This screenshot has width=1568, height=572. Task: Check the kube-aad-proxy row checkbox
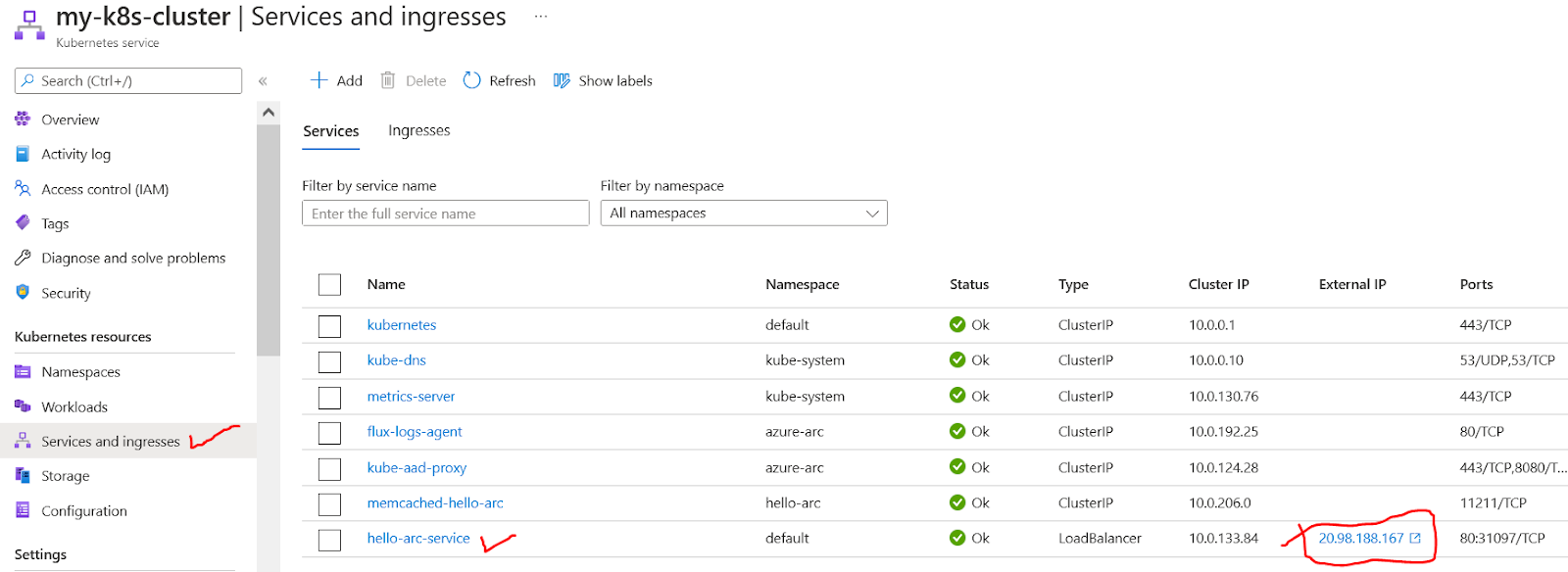click(x=329, y=469)
